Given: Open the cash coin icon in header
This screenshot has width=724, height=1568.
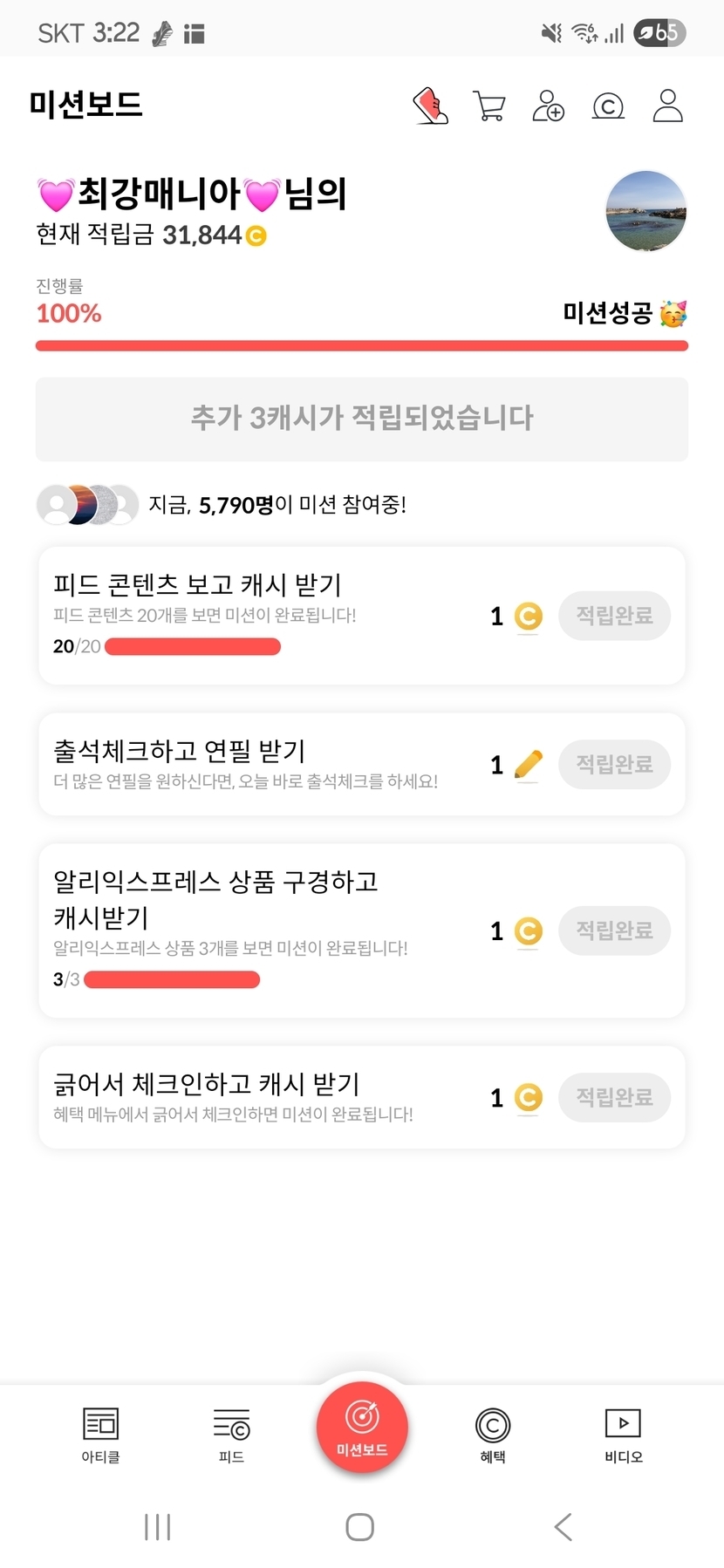Looking at the screenshot, I should tap(608, 106).
